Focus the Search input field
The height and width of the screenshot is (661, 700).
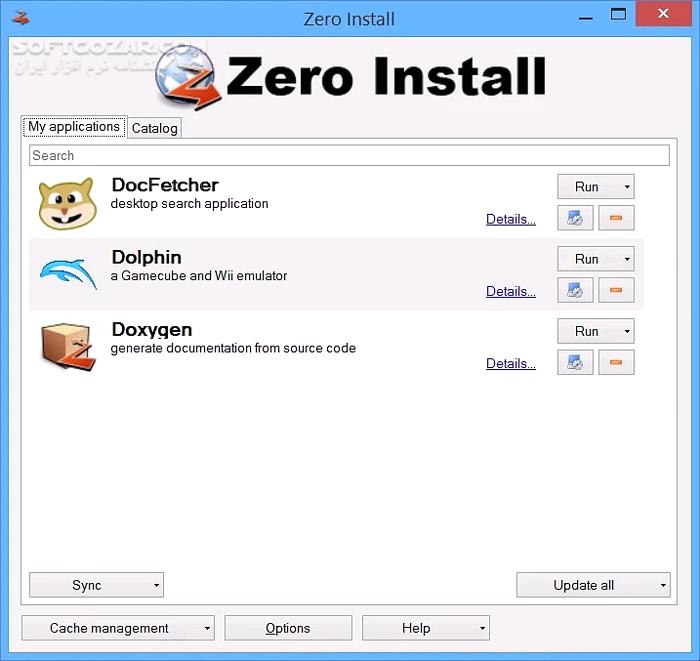coord(349,155)
